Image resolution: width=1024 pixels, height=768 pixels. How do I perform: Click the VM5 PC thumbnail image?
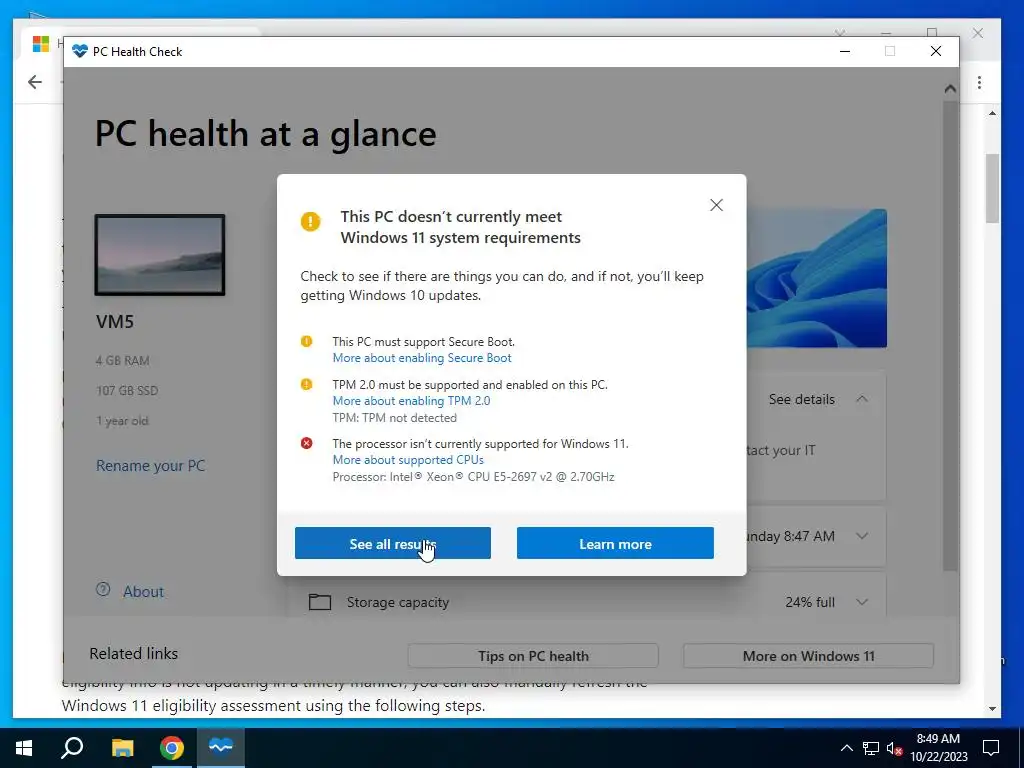click(x=160, y=255)
